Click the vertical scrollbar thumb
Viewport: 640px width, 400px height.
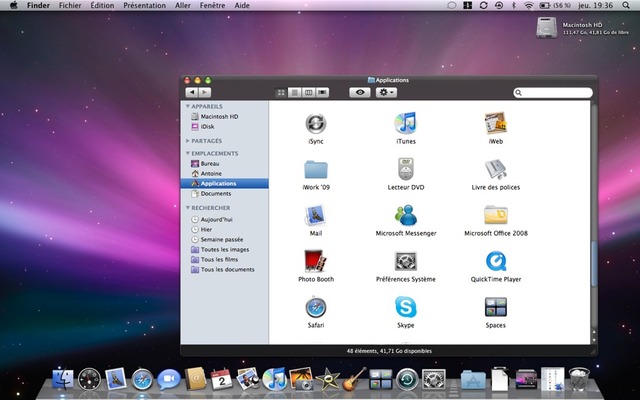pos(594,264)
